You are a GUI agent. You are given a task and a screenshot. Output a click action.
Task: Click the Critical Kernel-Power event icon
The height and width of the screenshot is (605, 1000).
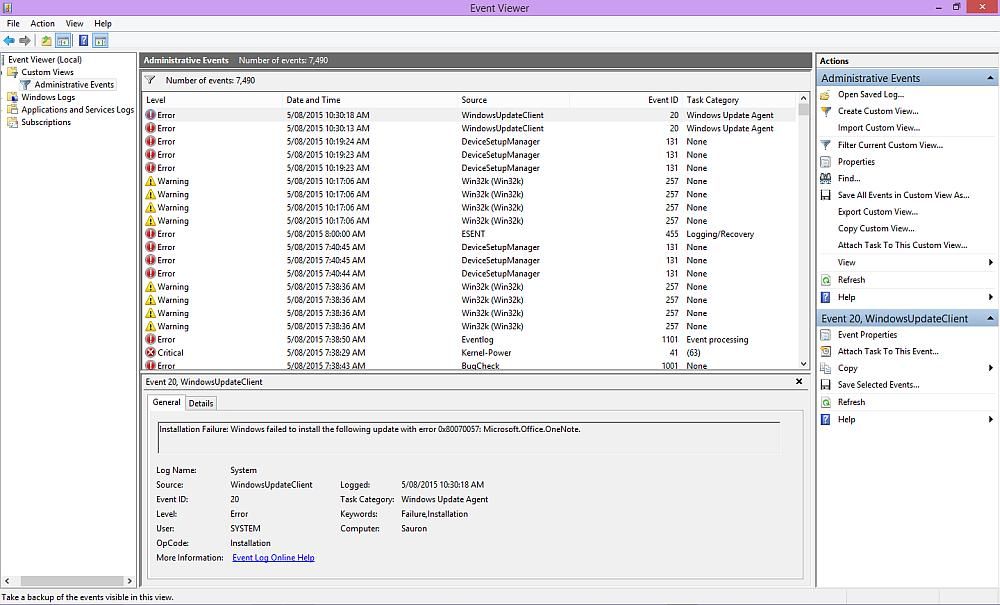(x=151, y=353)
